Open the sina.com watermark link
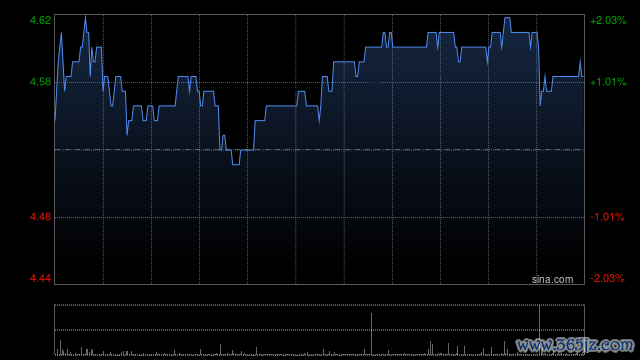The height and width of the screenshot is (360, 640). pyautogui.click(x=552, y=280)
